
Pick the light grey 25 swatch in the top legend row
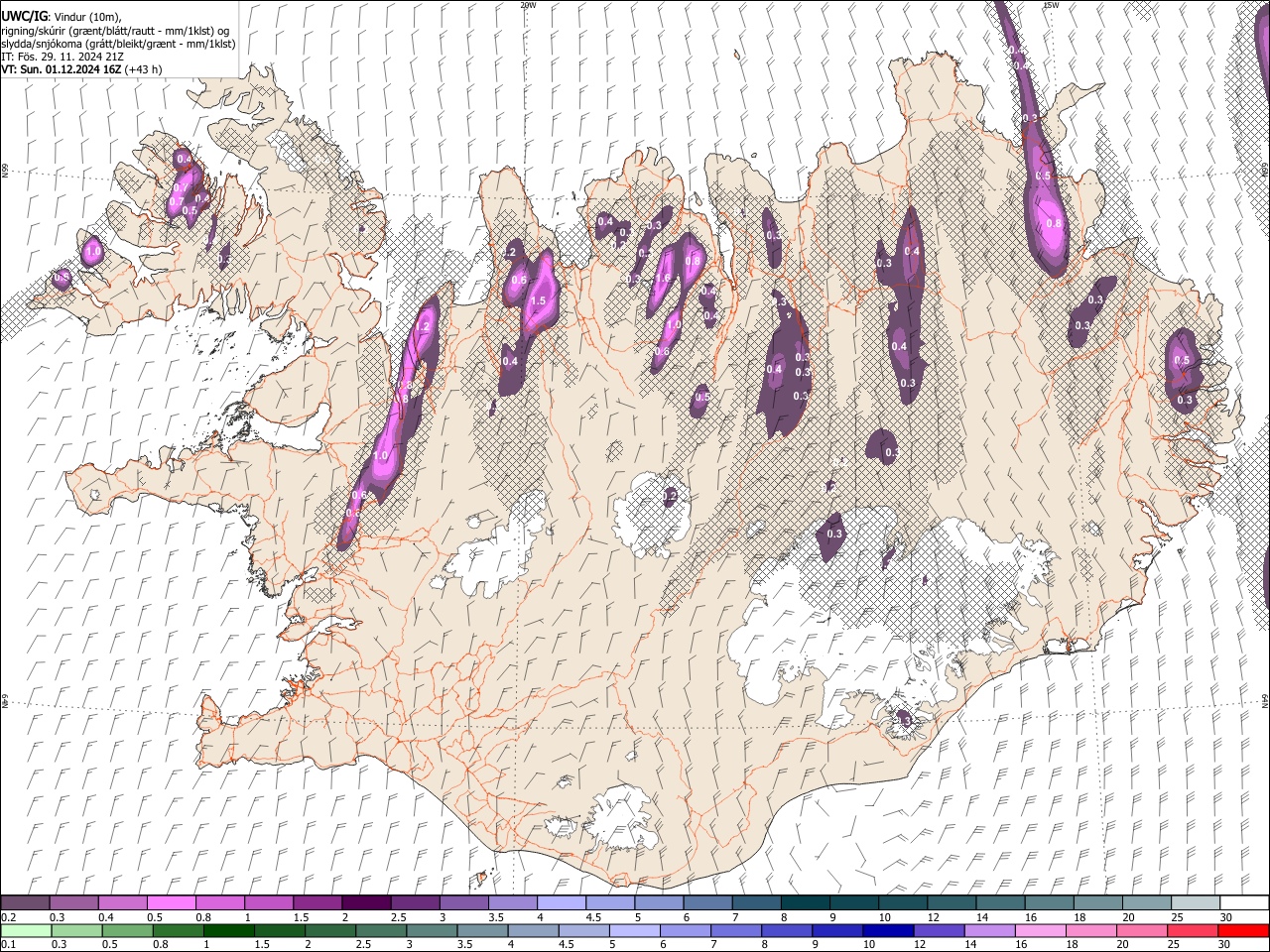click(1194, 902)
